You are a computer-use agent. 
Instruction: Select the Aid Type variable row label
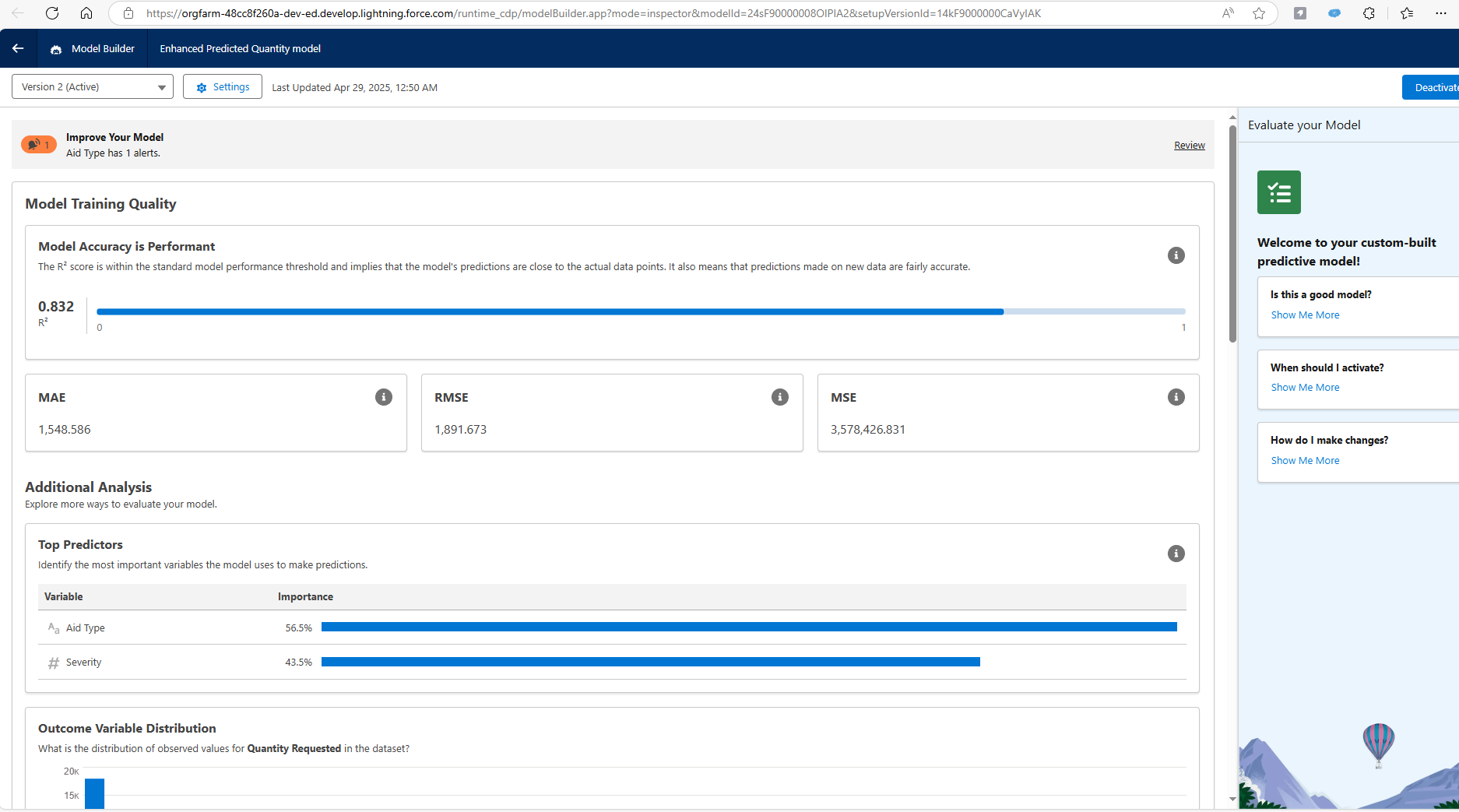pyautogui.click(x=86, y=628)
